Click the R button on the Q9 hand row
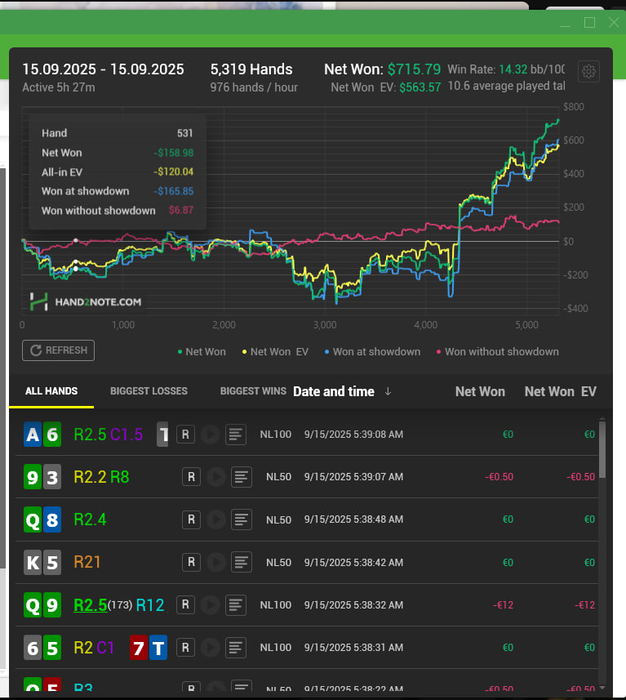The width and height of the screenshot is (626, 700). (186, 605)
